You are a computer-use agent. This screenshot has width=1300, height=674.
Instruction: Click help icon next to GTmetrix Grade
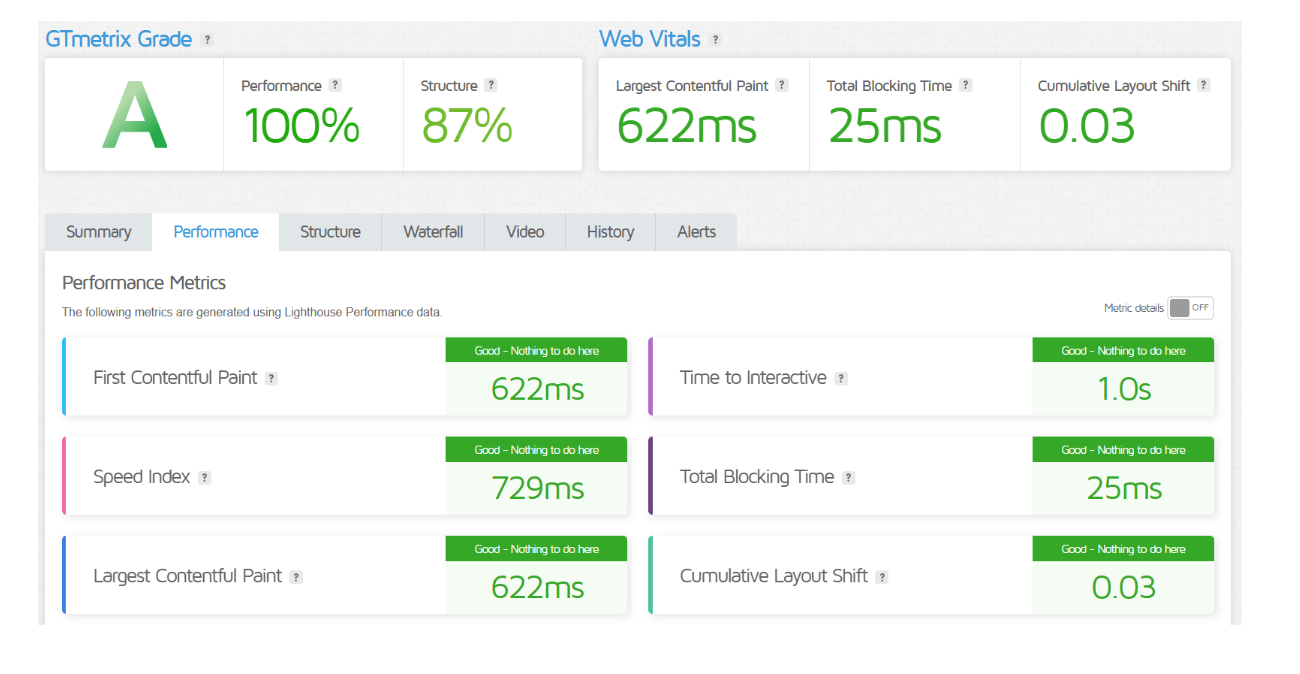[x=207, y=40]
